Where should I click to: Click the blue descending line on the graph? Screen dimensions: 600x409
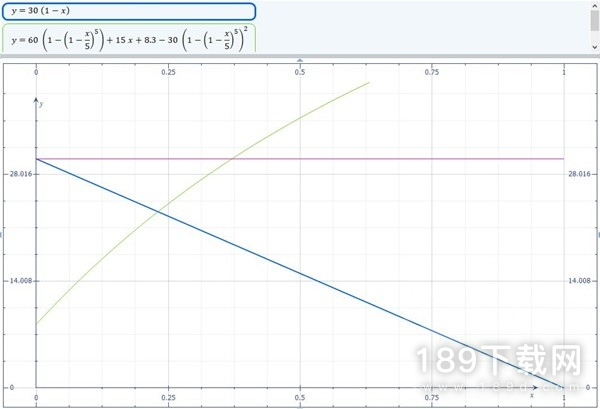click(x=300, y=272)
